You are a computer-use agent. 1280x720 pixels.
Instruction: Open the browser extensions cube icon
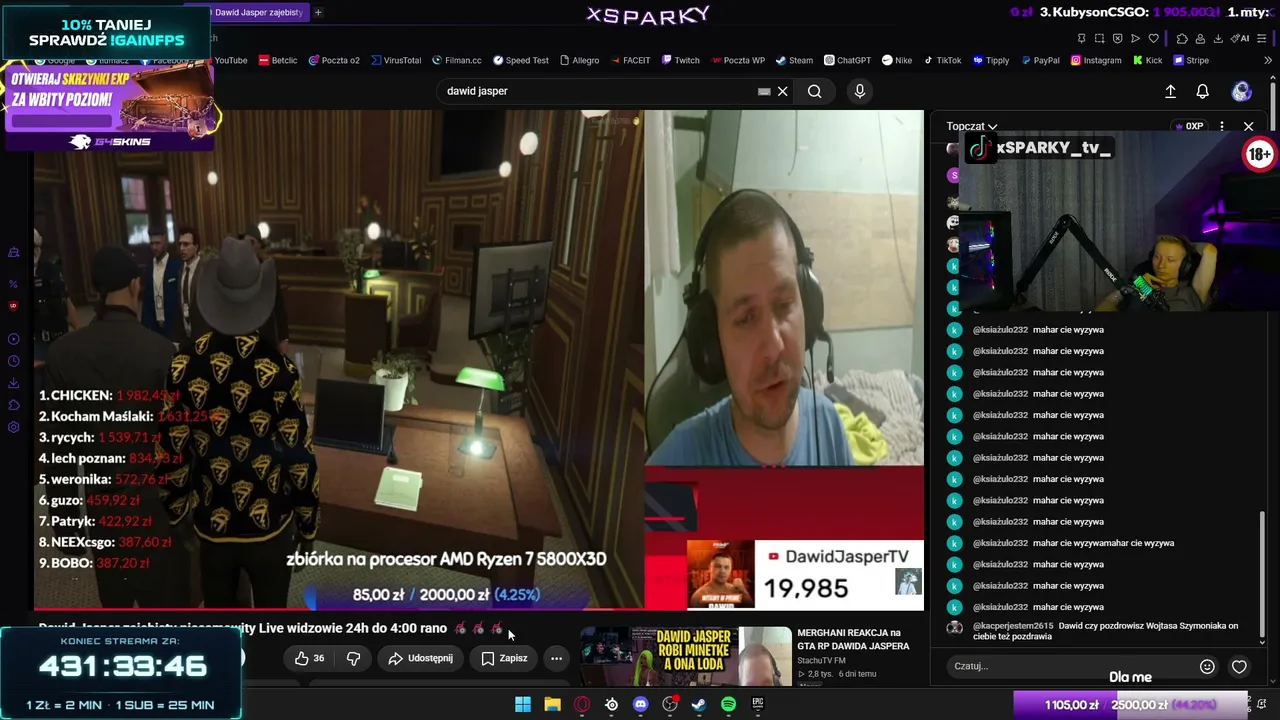pos(1182,38)
